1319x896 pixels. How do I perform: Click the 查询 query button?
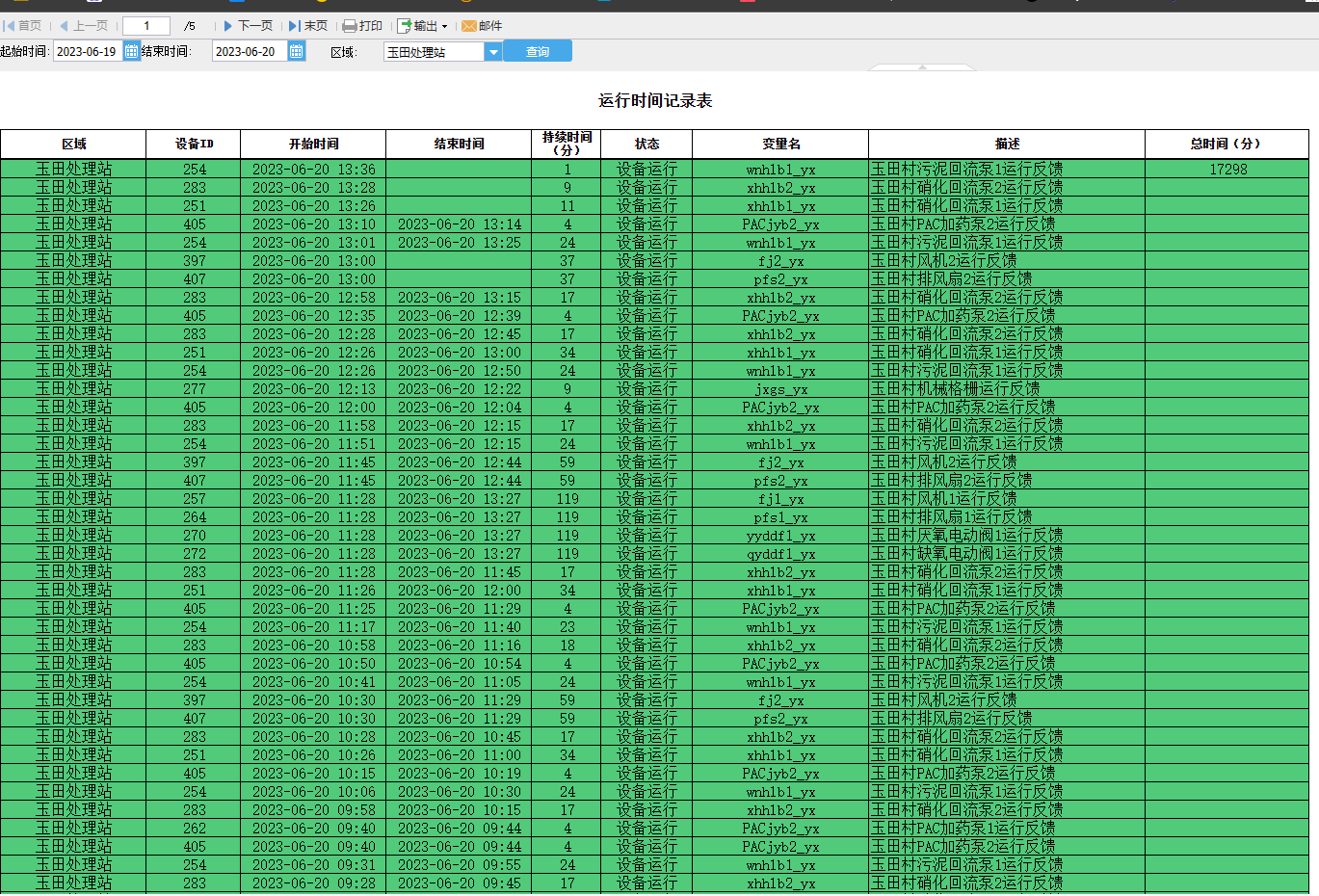(538, 51)
